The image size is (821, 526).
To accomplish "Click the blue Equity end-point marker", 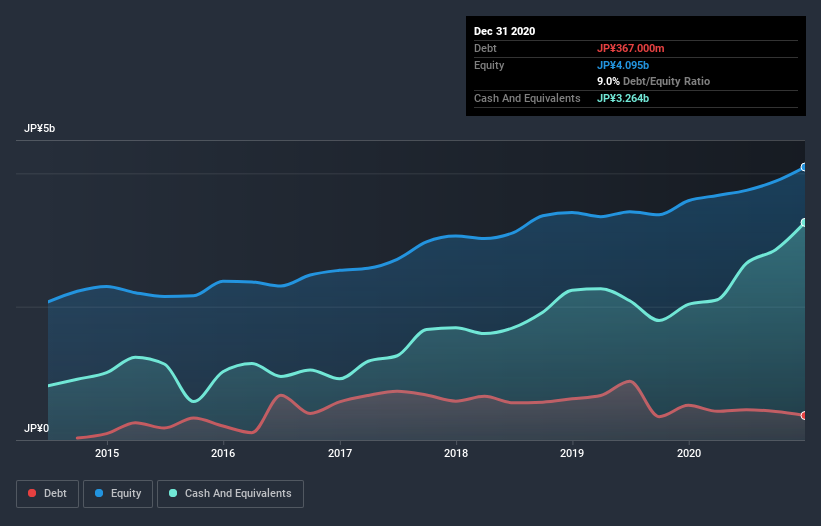I will click(x=804, y=167).
